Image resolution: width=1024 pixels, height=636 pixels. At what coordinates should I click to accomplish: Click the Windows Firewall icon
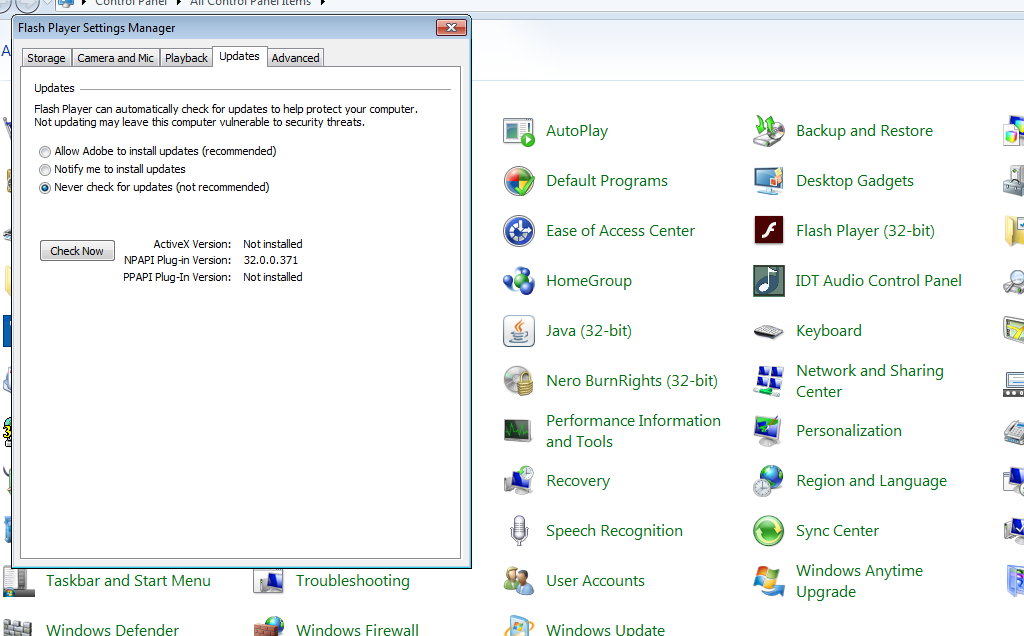[269, 626]
